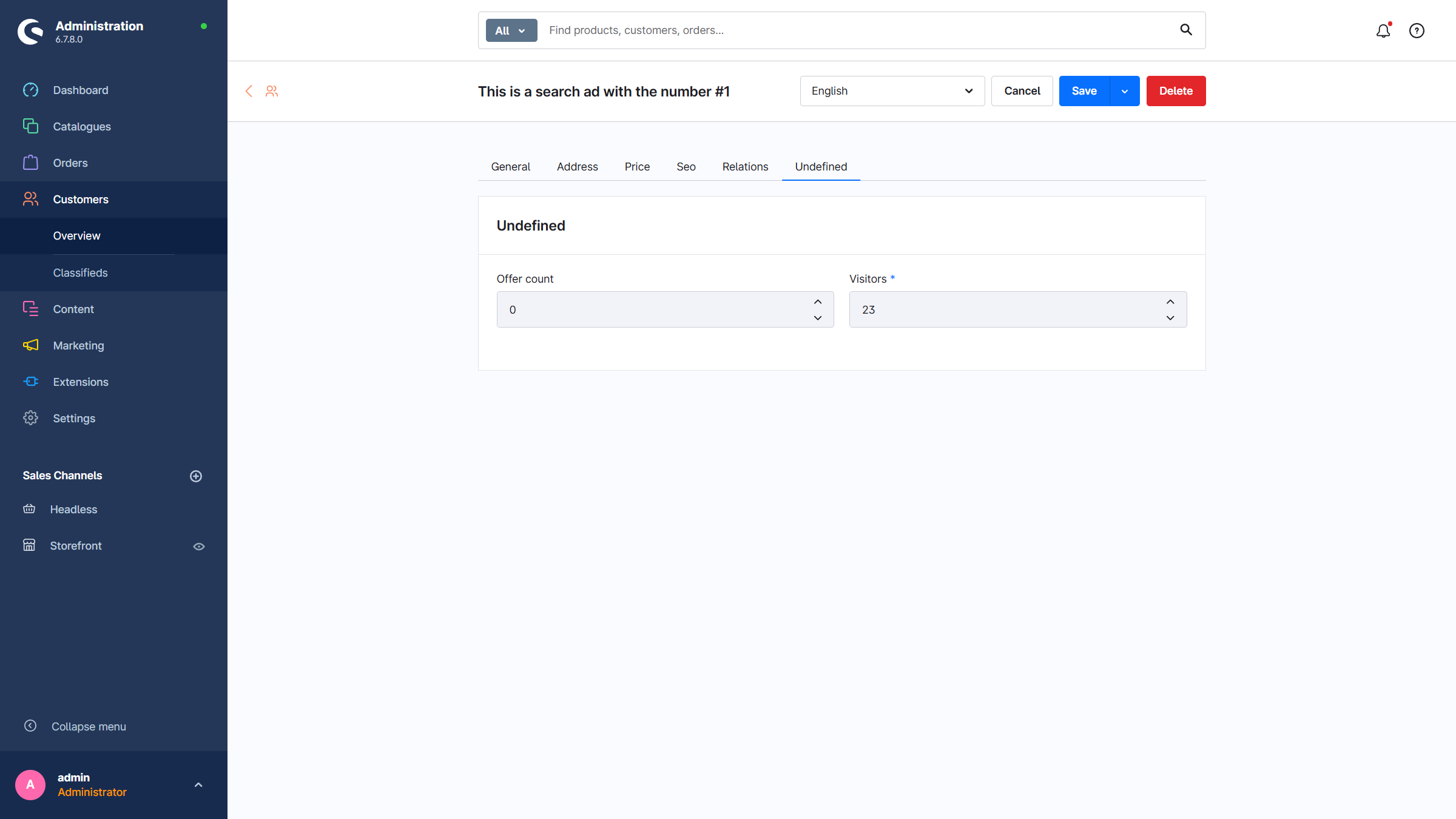The height and width of the screenshot is (819, 1456).
Task: Click the Extensions plug icon
Action: (x=30, y=382)
